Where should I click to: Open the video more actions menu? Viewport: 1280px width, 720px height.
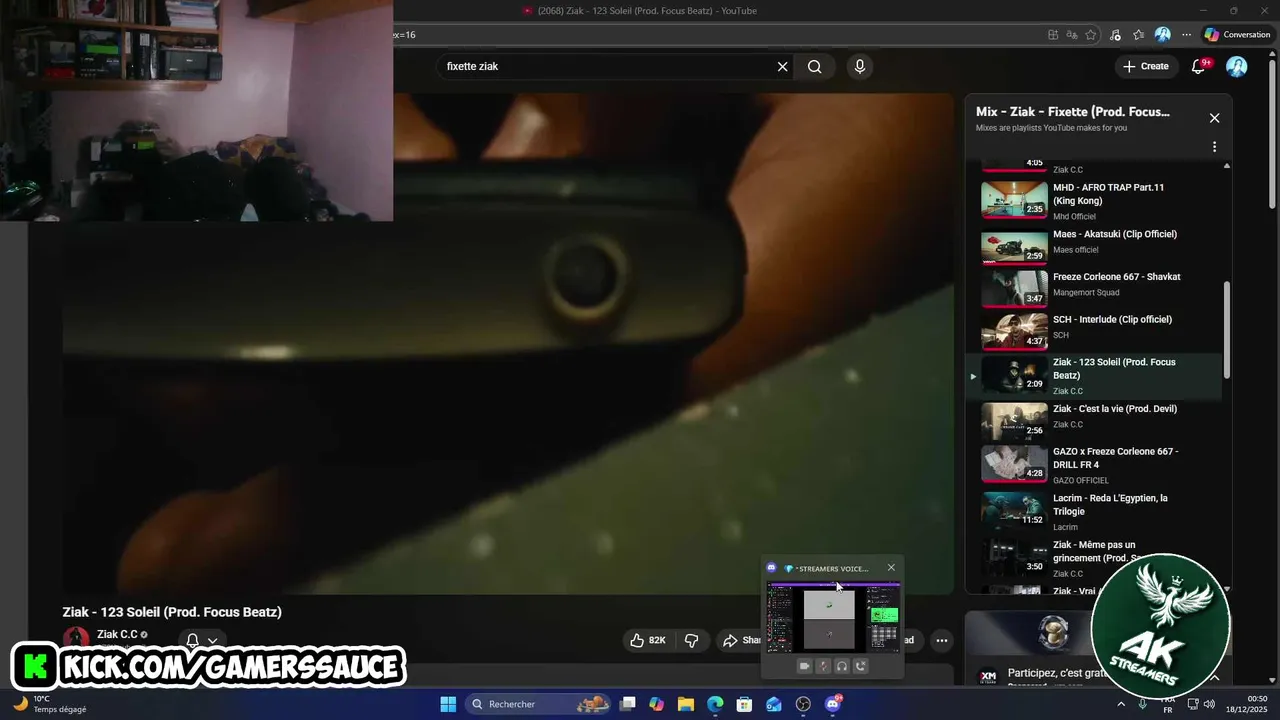click(941, 640)
